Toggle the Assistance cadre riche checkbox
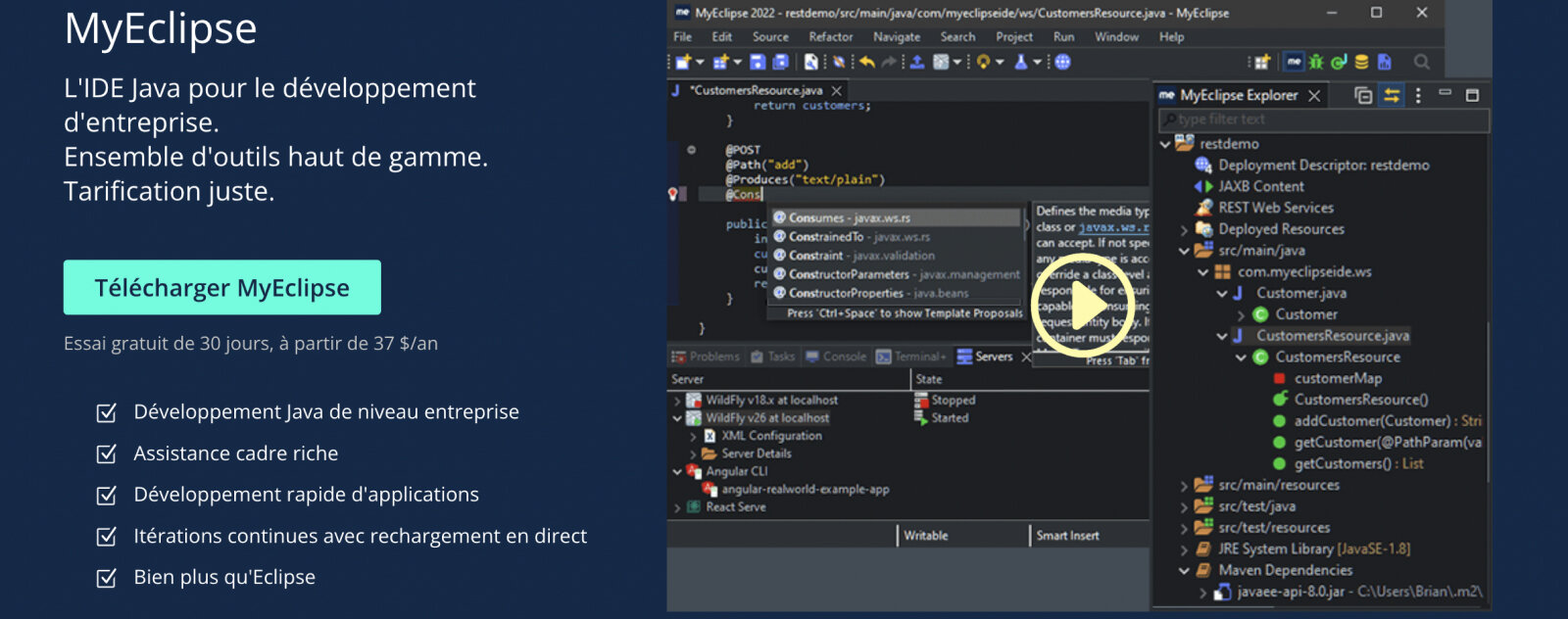1568x619 pixels. tap(107, 453)
